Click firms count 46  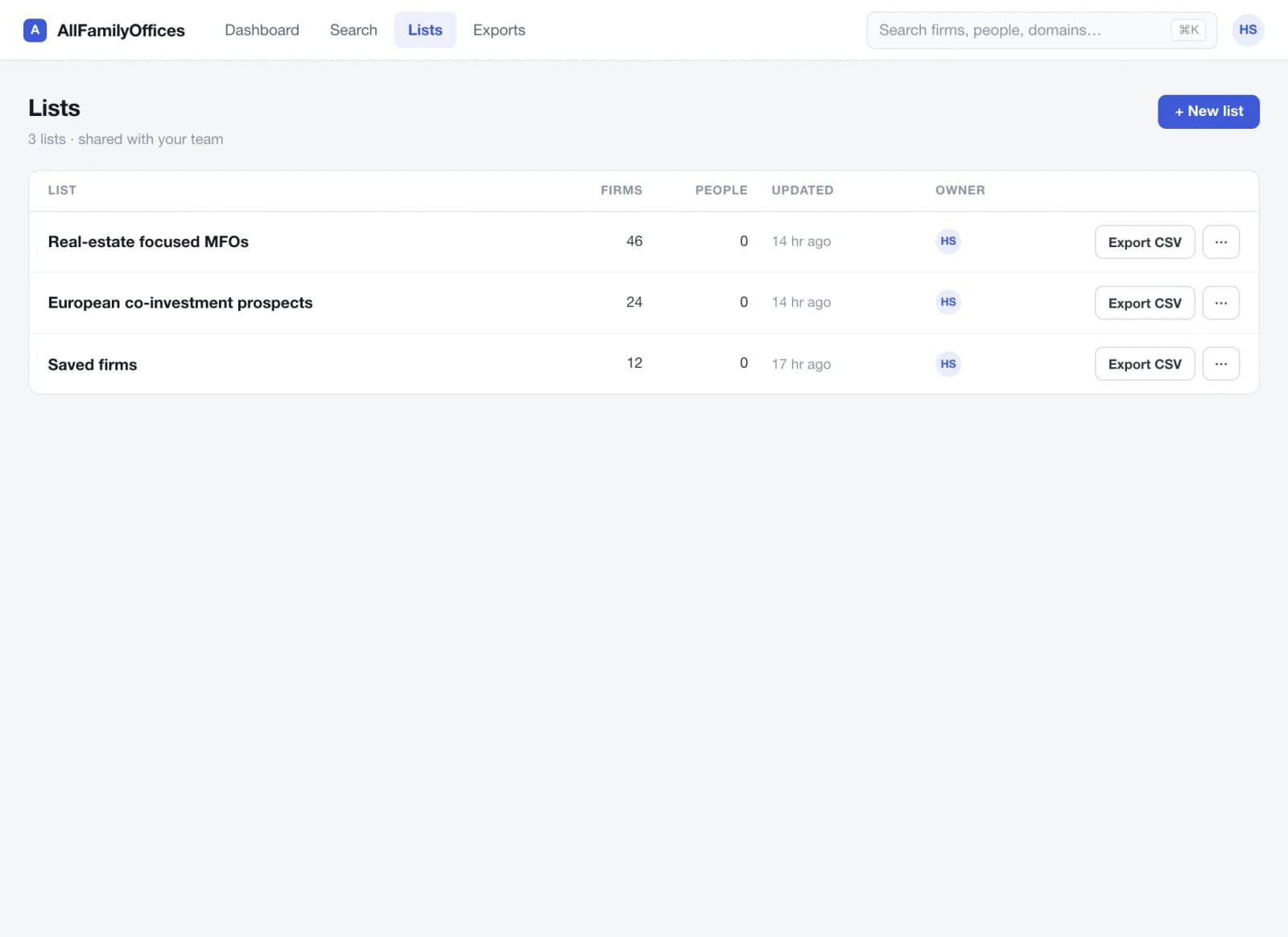[x=634, y=241]
